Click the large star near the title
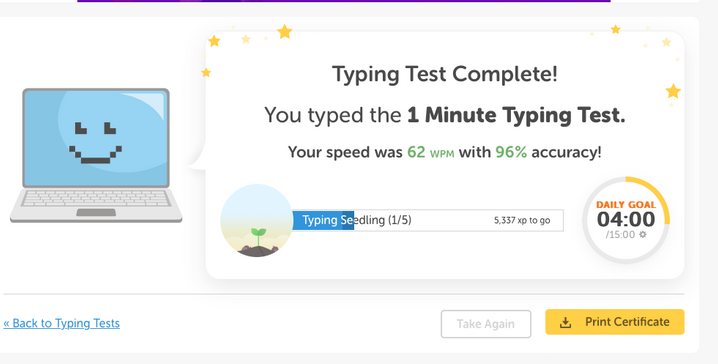 285,32
